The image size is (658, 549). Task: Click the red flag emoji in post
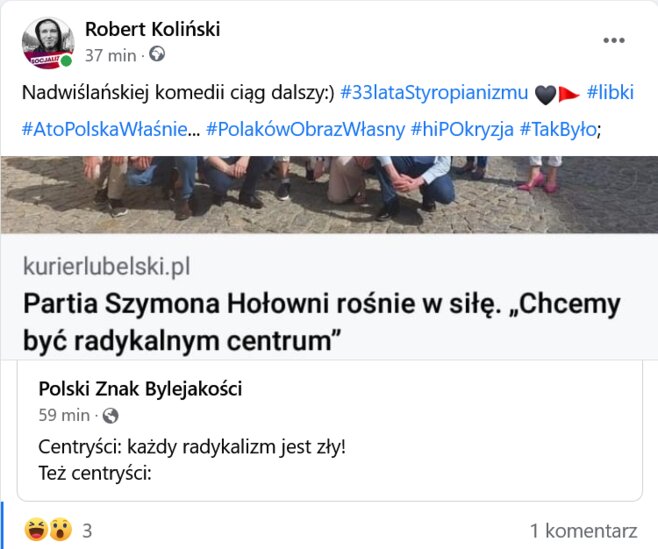click(570, 93)
